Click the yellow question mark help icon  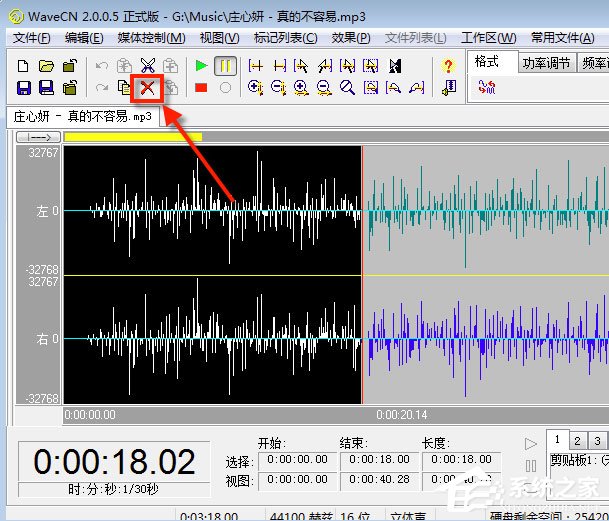448,66
